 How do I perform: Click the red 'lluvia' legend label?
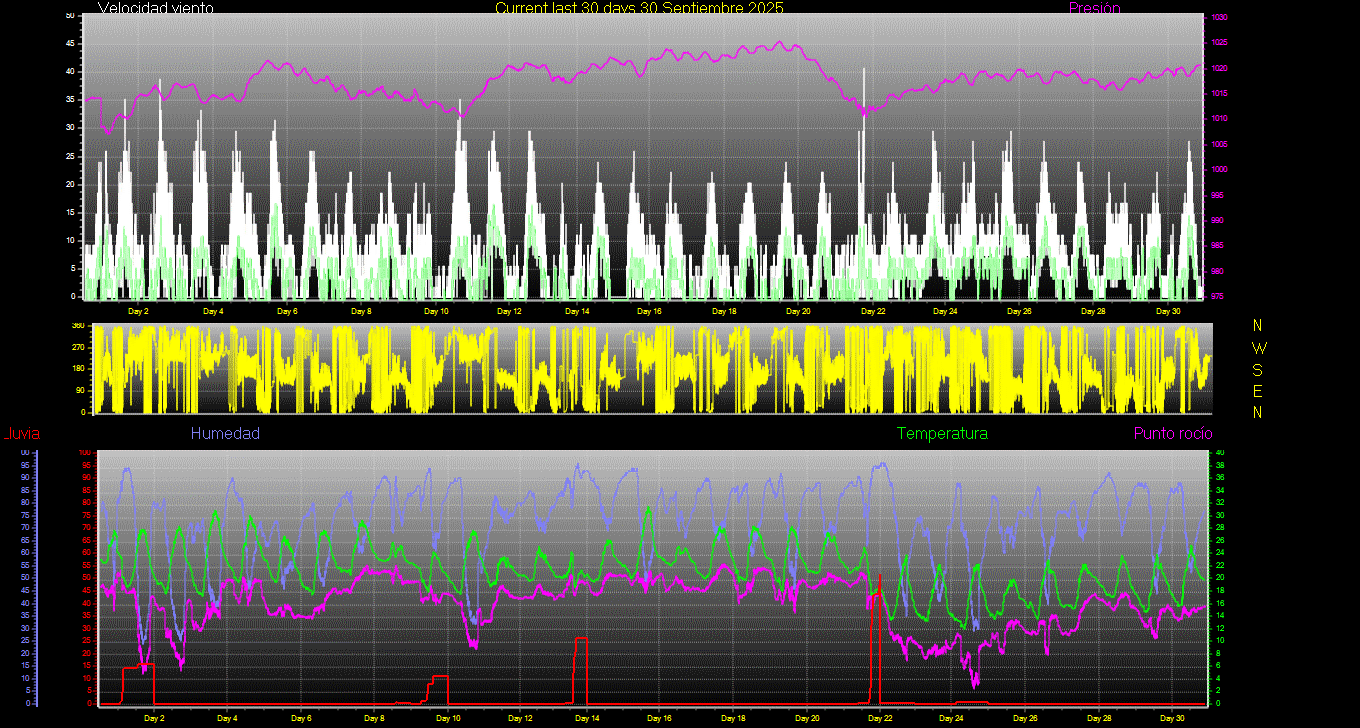22,433
